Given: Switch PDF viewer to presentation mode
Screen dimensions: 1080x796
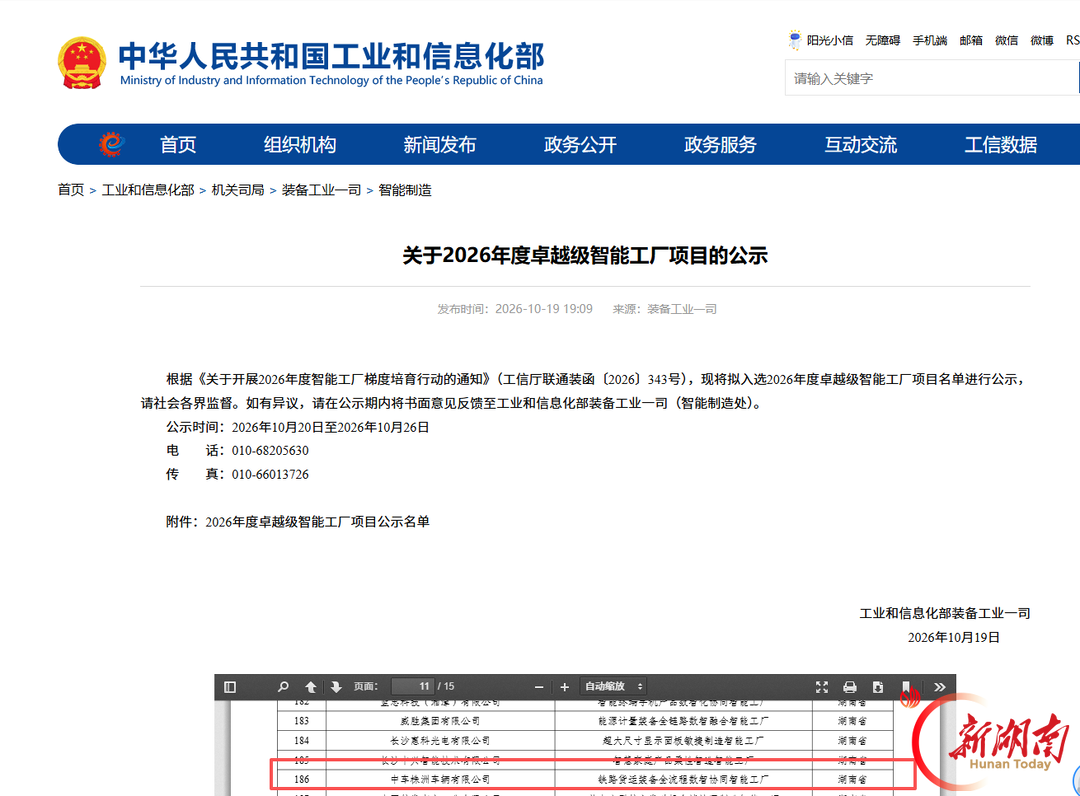Looking at the screenshot, I should click(822, 687).
